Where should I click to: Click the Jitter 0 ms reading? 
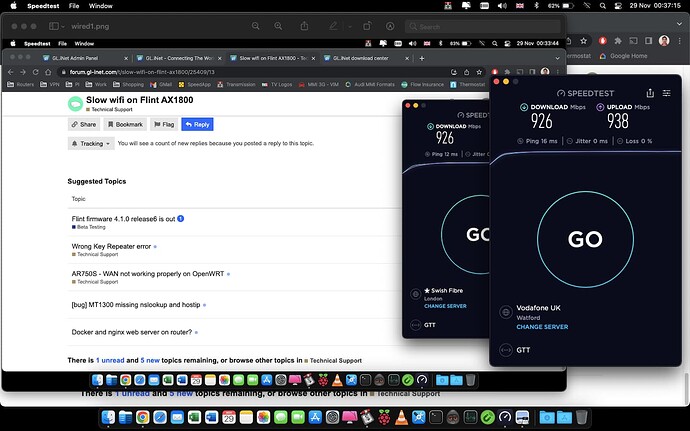587,141
